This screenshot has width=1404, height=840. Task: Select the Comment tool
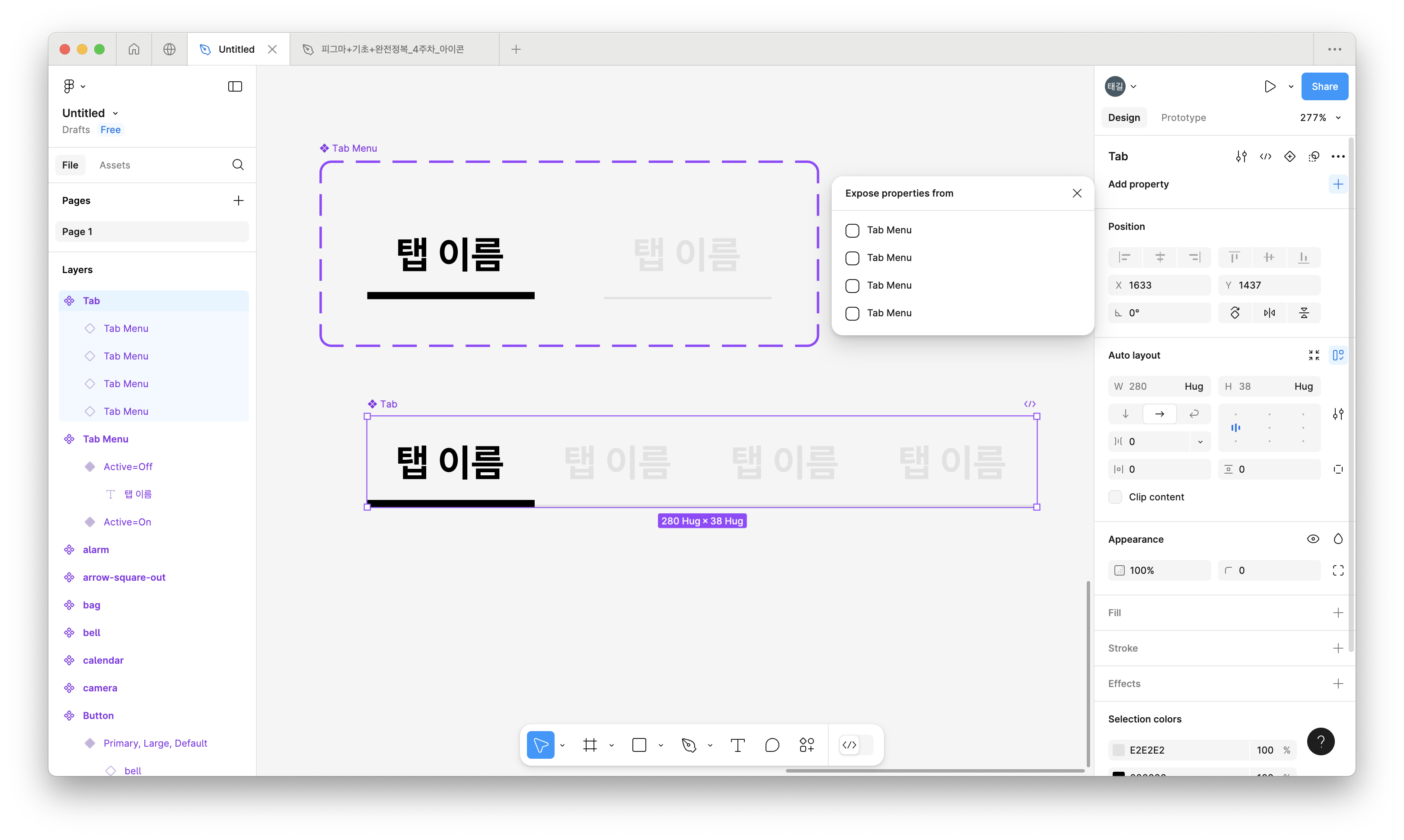coord(772,745)
